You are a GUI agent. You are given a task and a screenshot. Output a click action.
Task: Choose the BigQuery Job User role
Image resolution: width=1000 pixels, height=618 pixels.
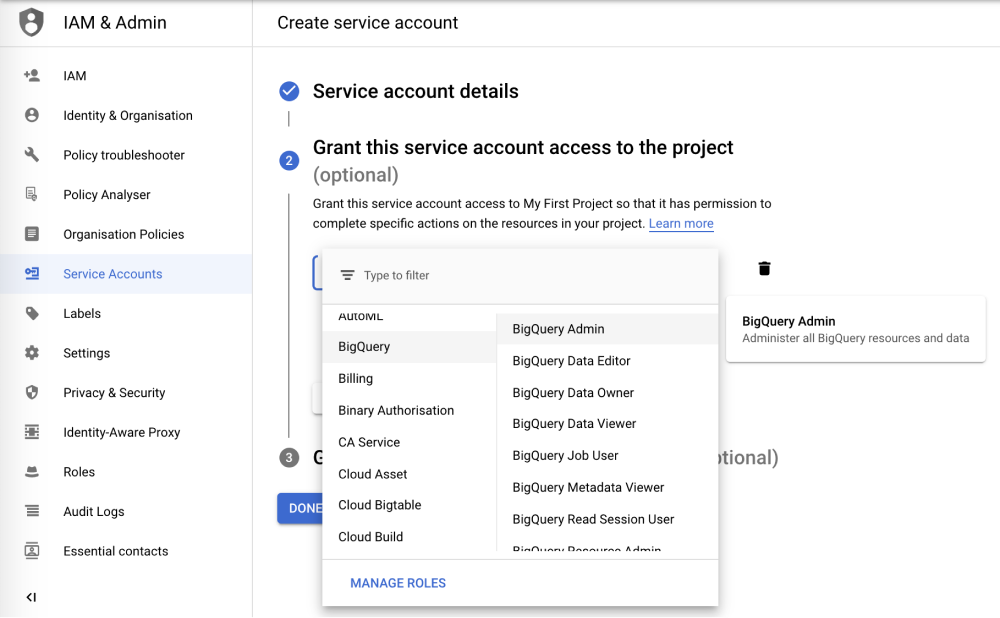tap(565, 456)
